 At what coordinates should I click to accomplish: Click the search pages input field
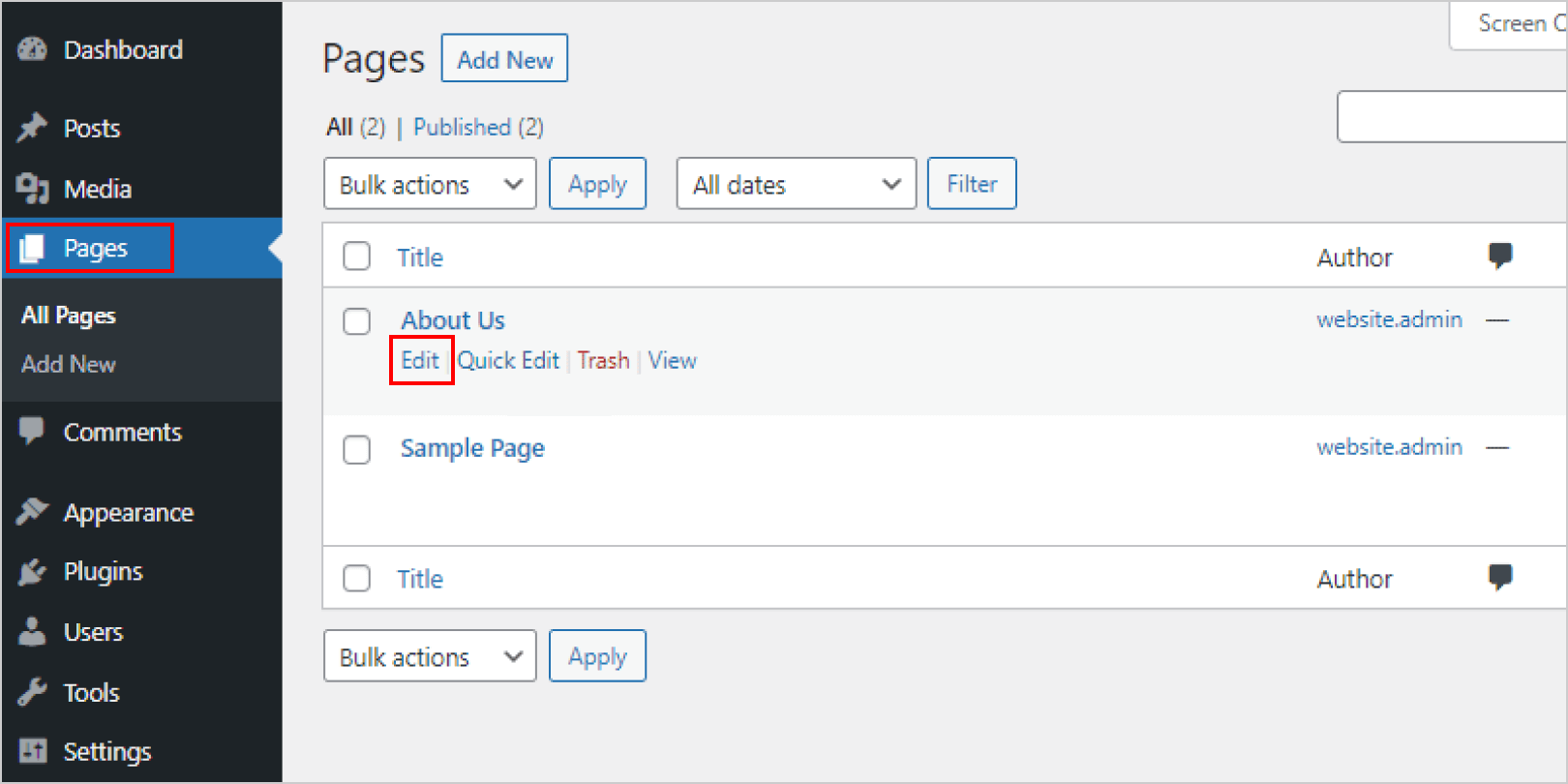point(1451,117)
